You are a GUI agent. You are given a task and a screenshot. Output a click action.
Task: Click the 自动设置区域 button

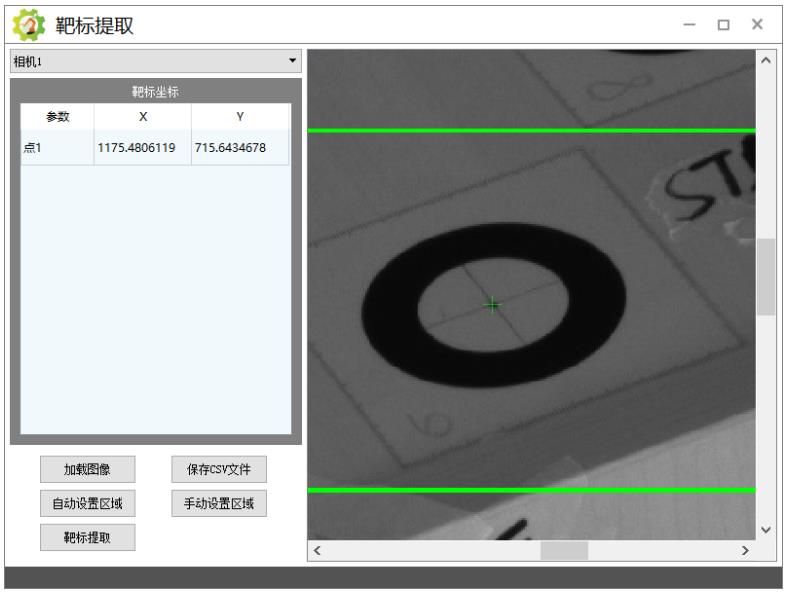click(88, 503)
